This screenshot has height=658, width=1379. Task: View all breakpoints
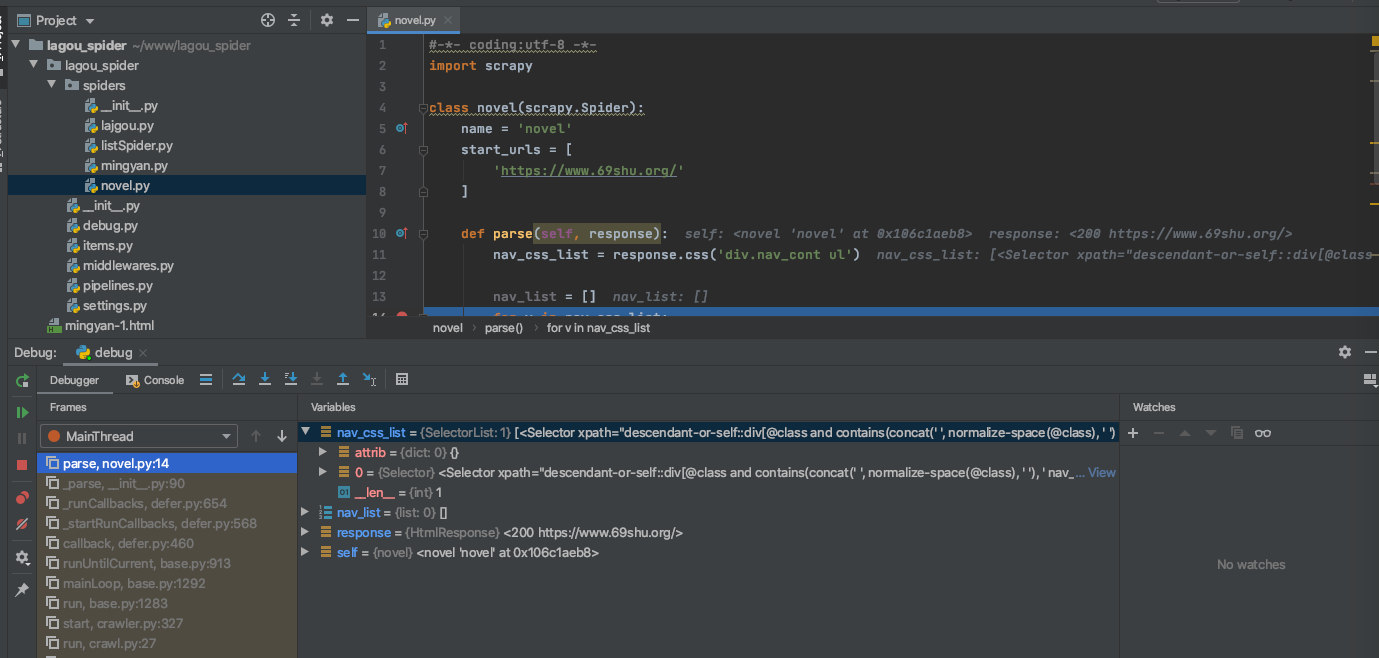tap(22, 498)
